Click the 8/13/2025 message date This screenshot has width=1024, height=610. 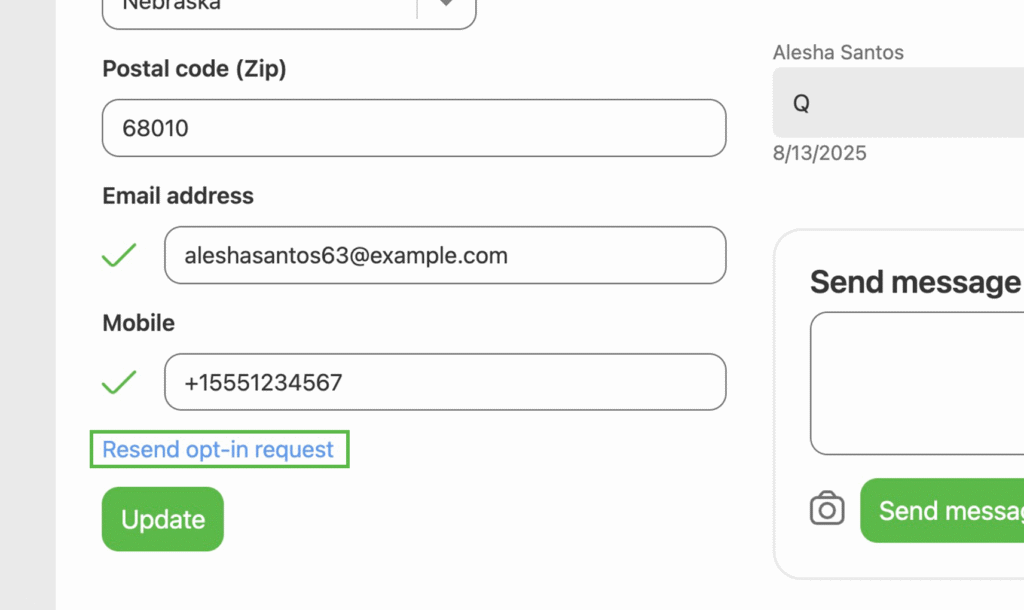(820, 153)
